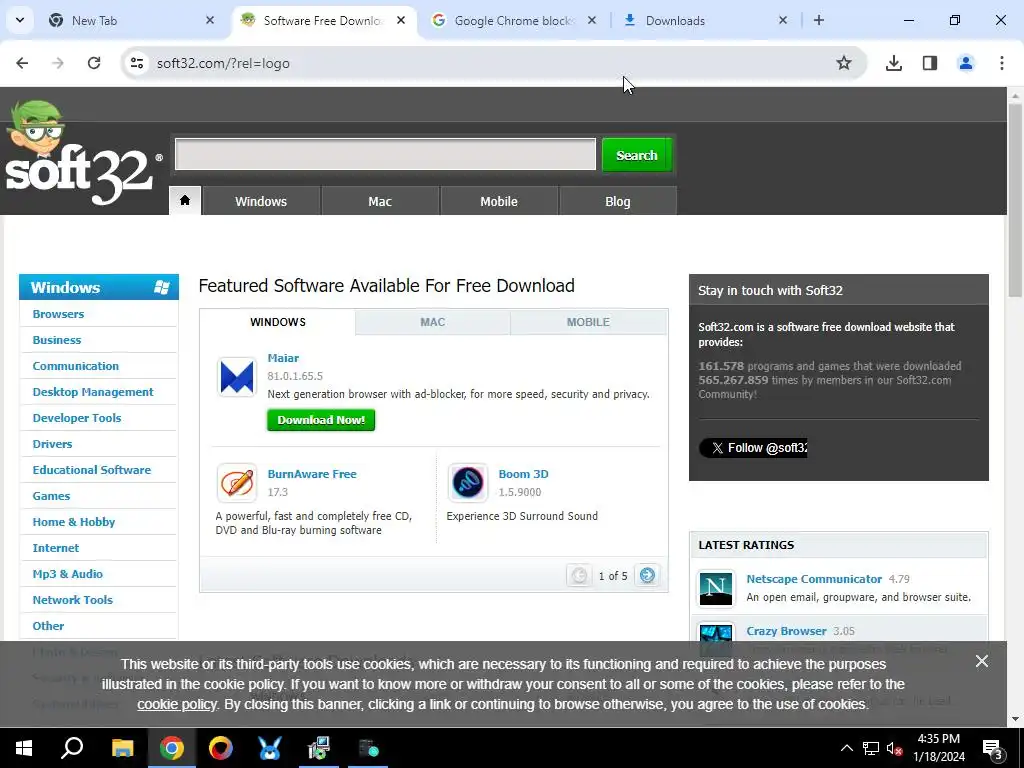Viewport: 1024px width, 768px height.
Task: Open the Maiar title link
Action: (283, 359)
